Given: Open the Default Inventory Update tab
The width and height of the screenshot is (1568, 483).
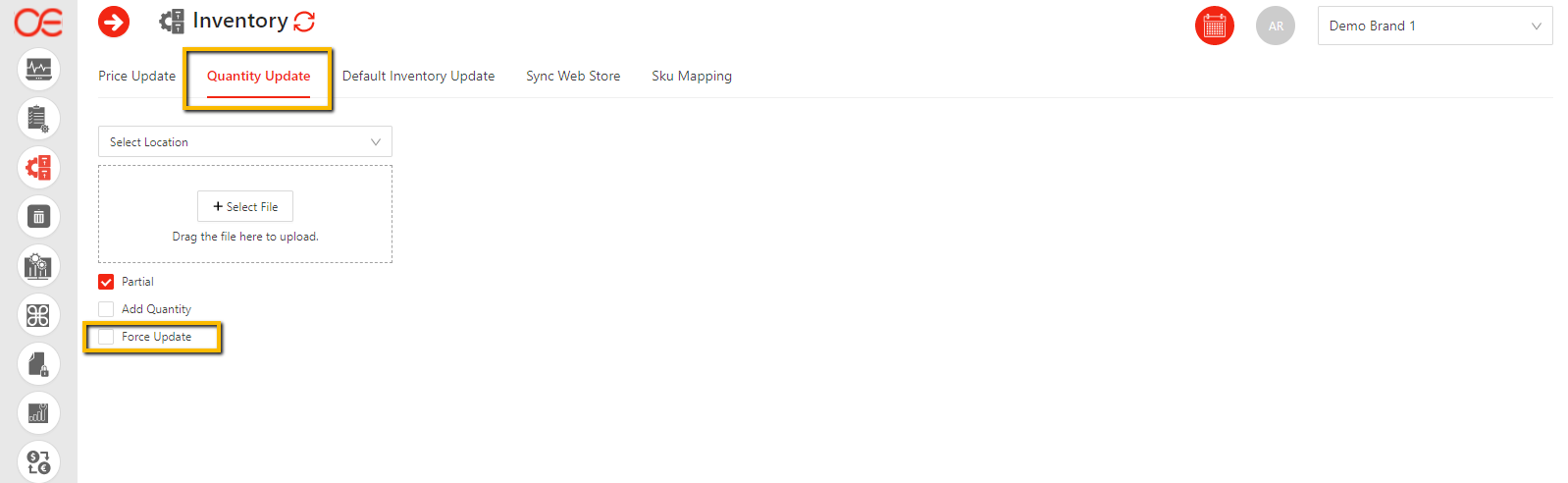Looking at the screenshot, I should click(x=418, y=77).
